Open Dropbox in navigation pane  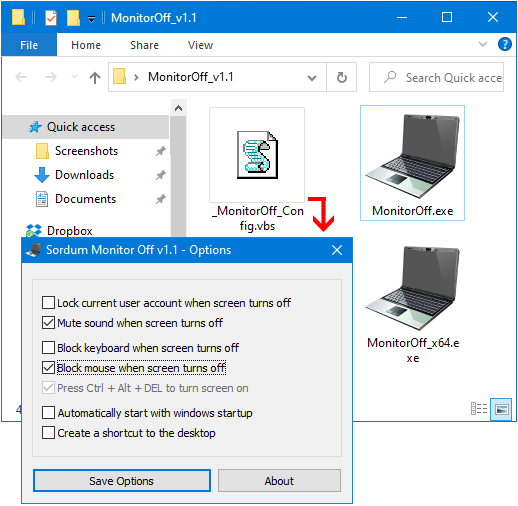(70, 231)
